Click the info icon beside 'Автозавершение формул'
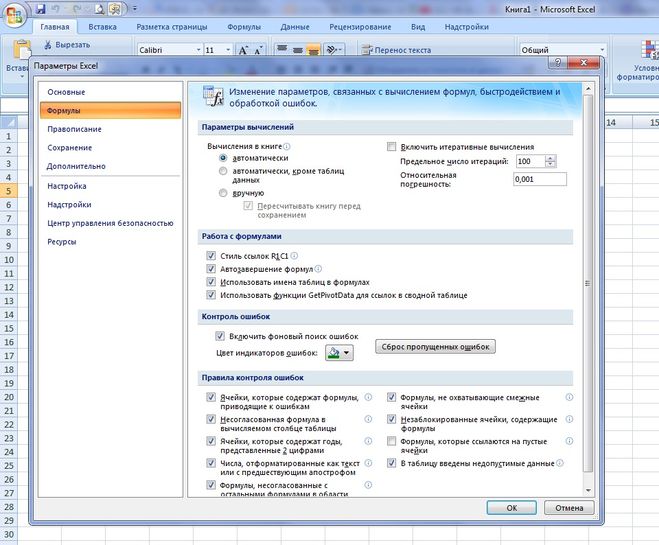Image resolution: width=659 pixels, height=545 pixels. (319, 269)
